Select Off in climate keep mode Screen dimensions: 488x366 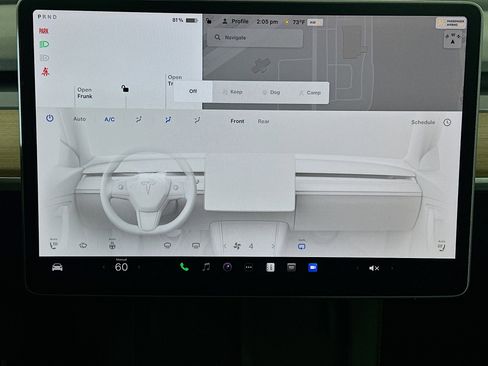(193, 91)
